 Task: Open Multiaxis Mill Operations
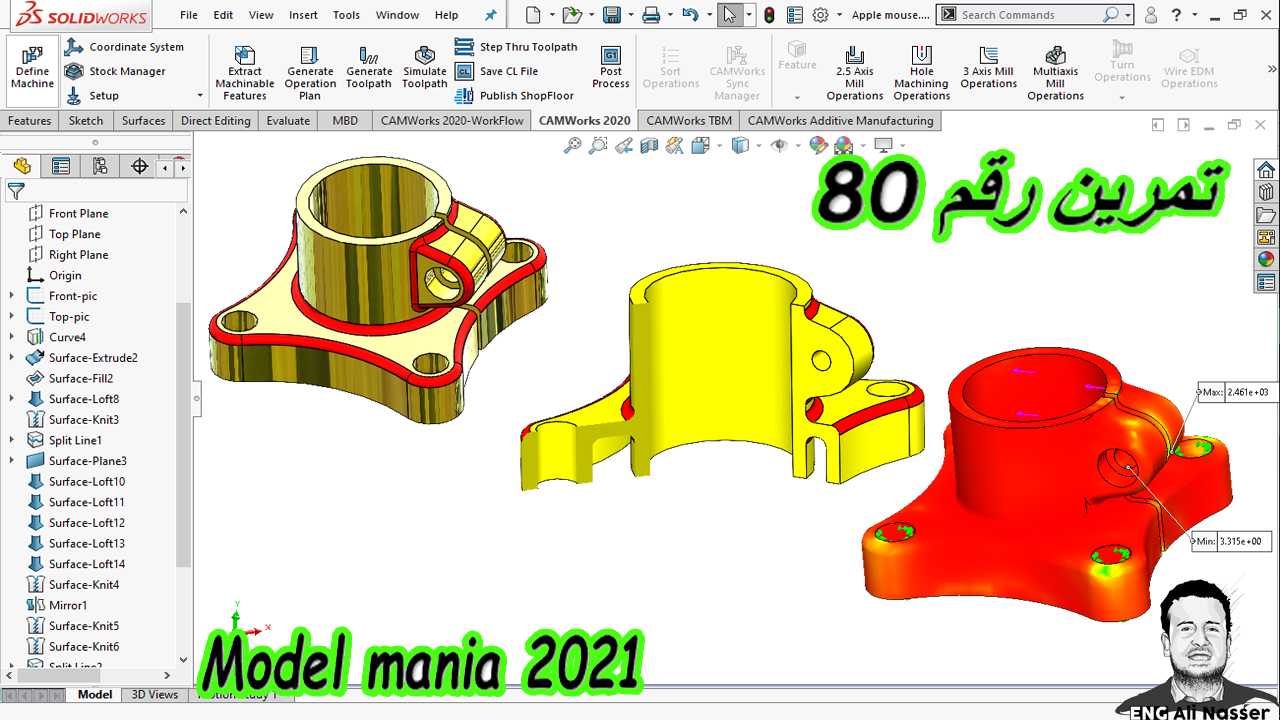pyautogui.click(x=1055, y=72)
